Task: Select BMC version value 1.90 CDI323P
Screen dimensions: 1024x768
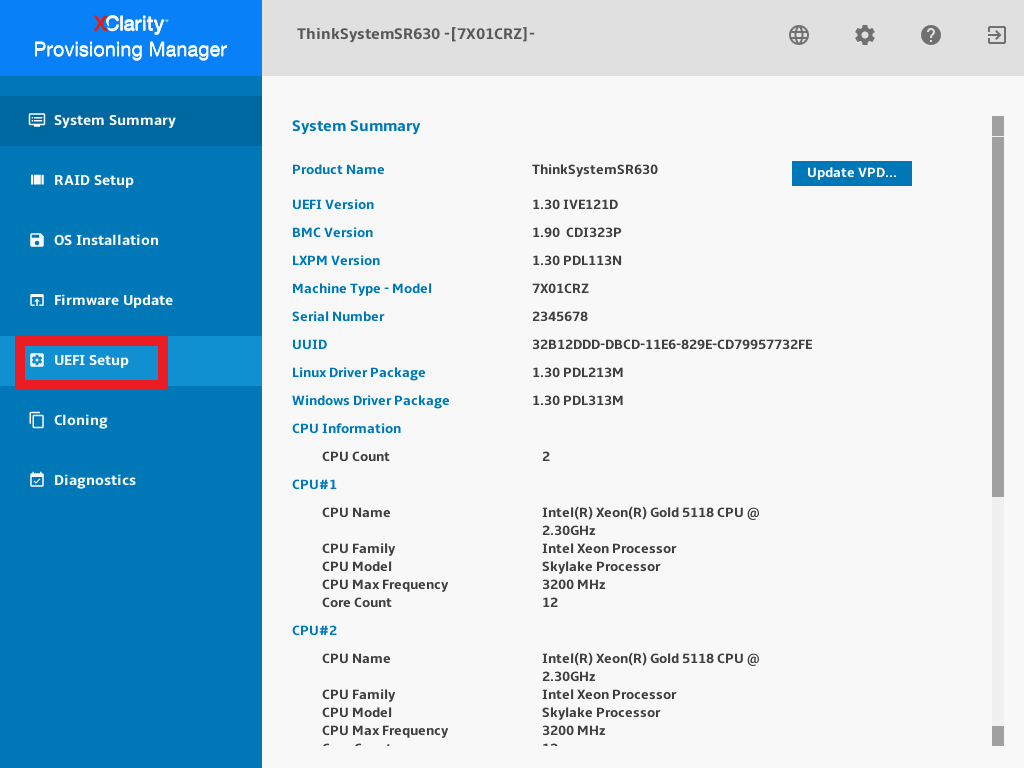Action: [x=577, y=232]
